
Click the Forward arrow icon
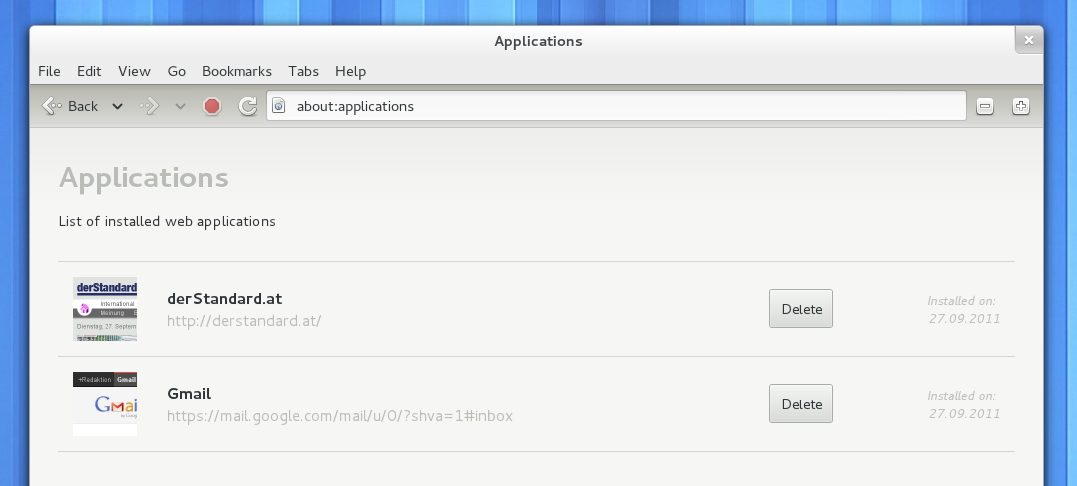(x=150, y=106)
